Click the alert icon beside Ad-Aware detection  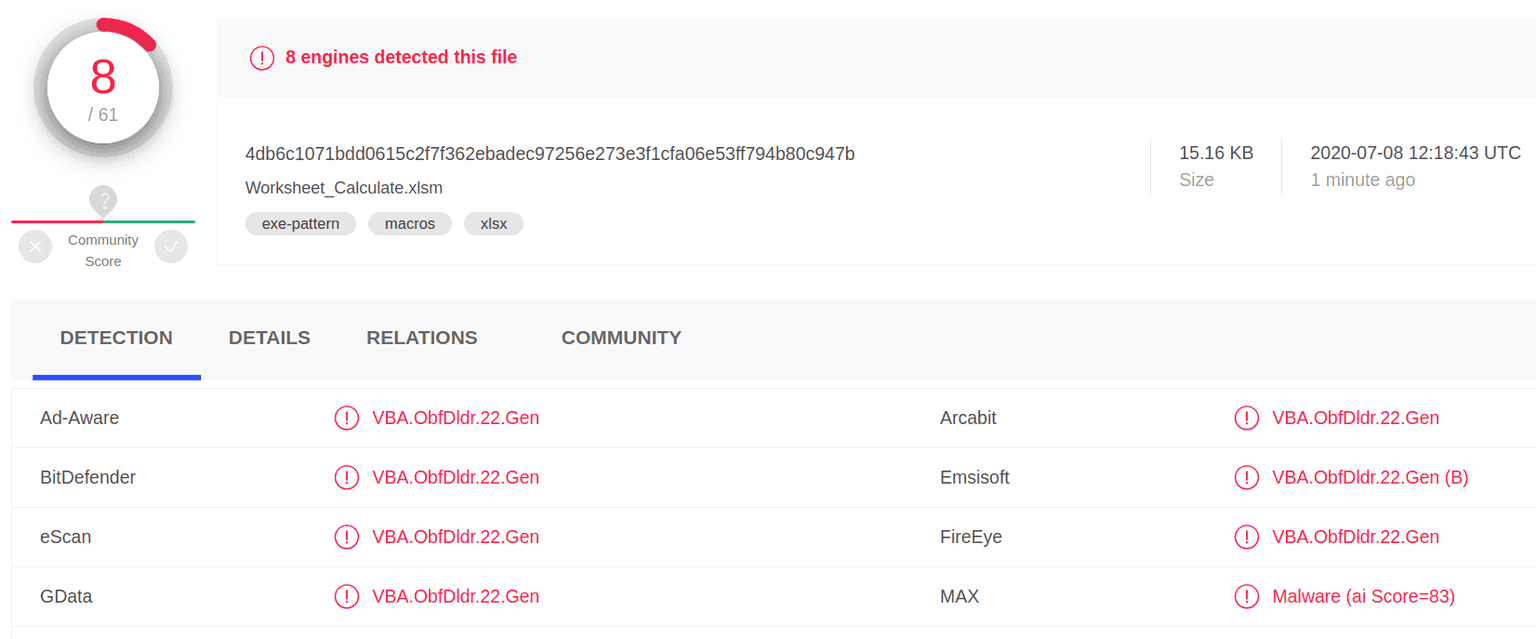[346, 418]
